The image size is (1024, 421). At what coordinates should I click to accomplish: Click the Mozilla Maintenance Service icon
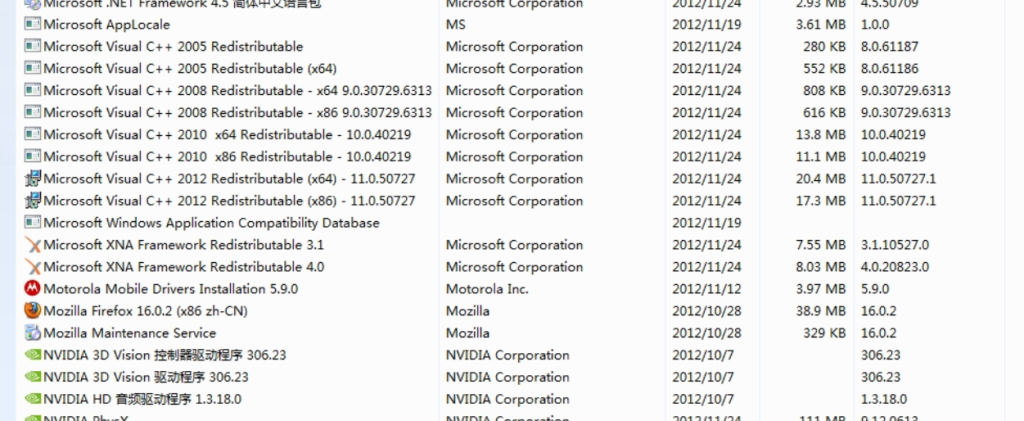pos(32,333)
